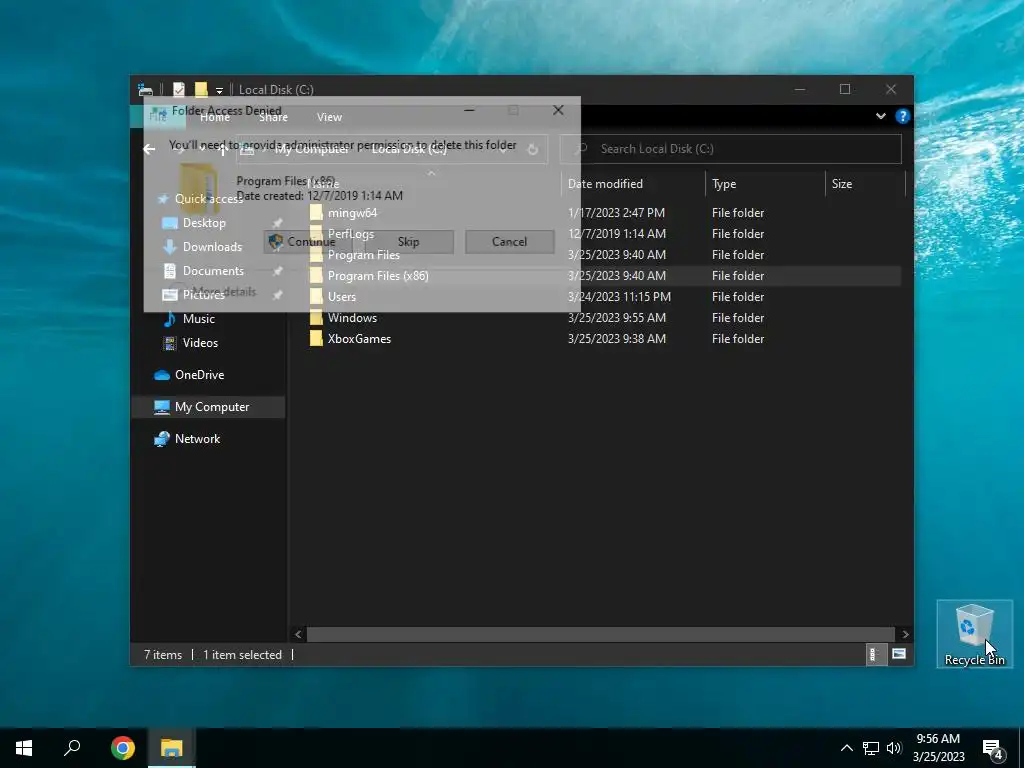The width and height of the screenshot is (1024, 768).
Task: Launch Google Chrome from the taskbar
Action: [x=123, y=748]
